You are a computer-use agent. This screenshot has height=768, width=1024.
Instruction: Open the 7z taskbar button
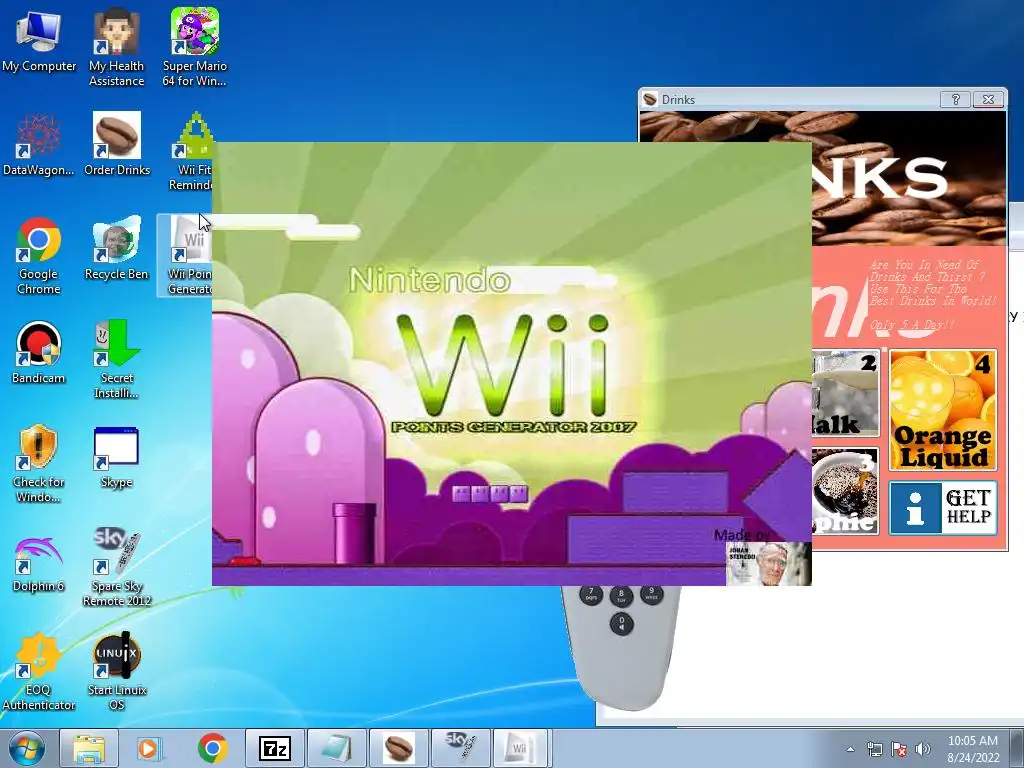click(x=274, y=748)
